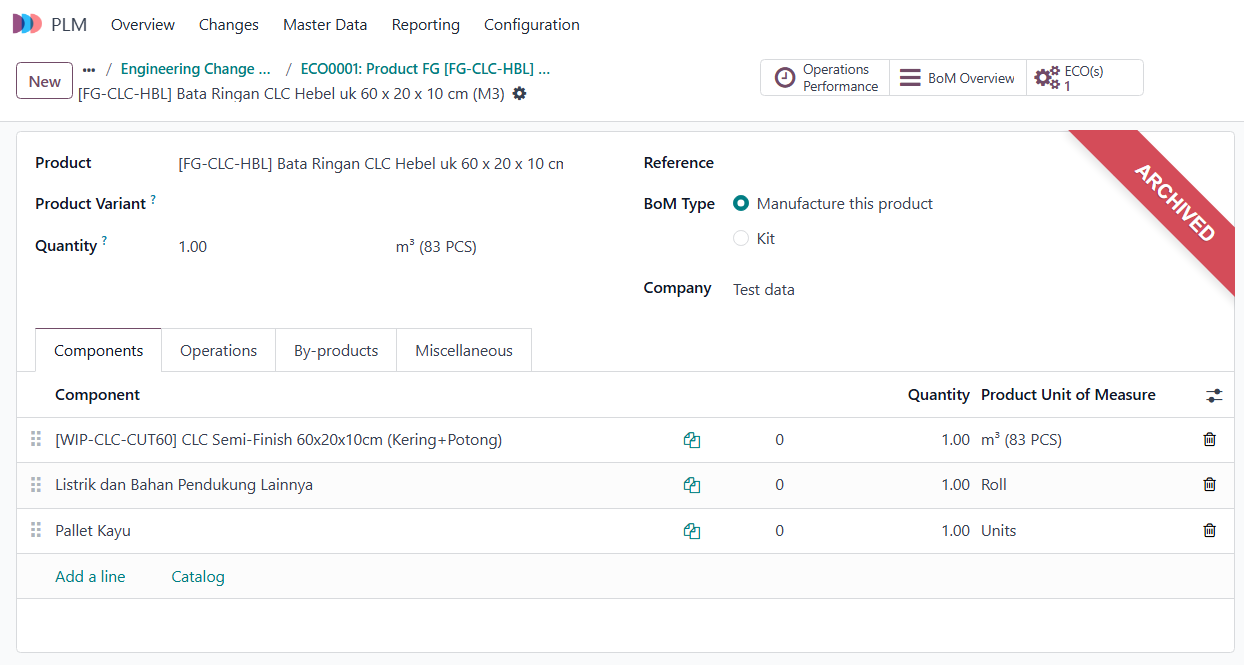The width and height of the screenshot is (1244, 665).
Task: Switch to the Miscellaneous tab
Action: [464, 350]
